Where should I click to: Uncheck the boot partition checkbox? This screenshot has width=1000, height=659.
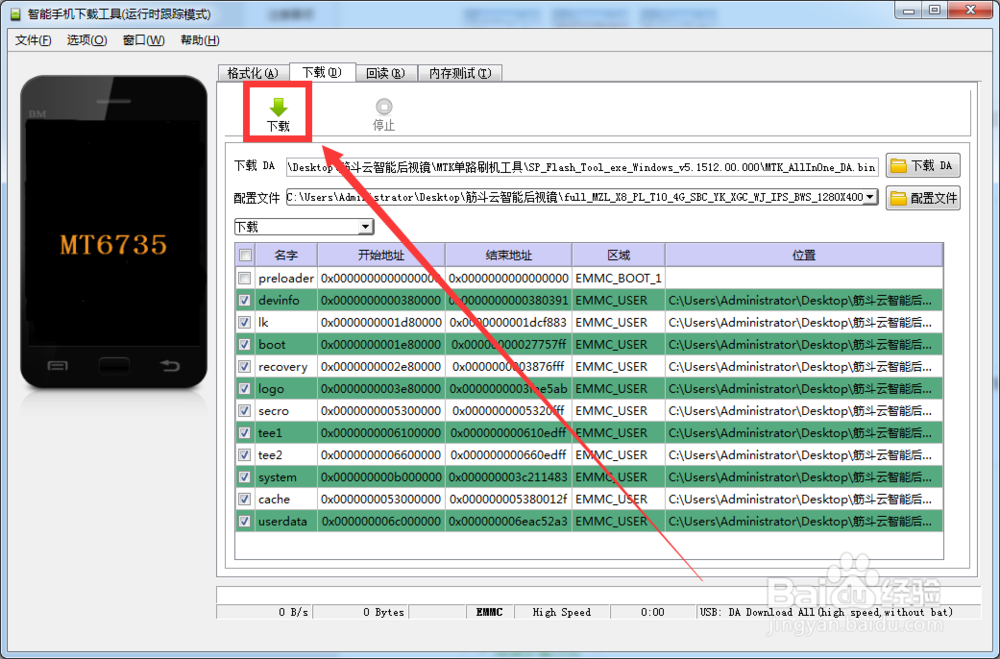[244, 344]
